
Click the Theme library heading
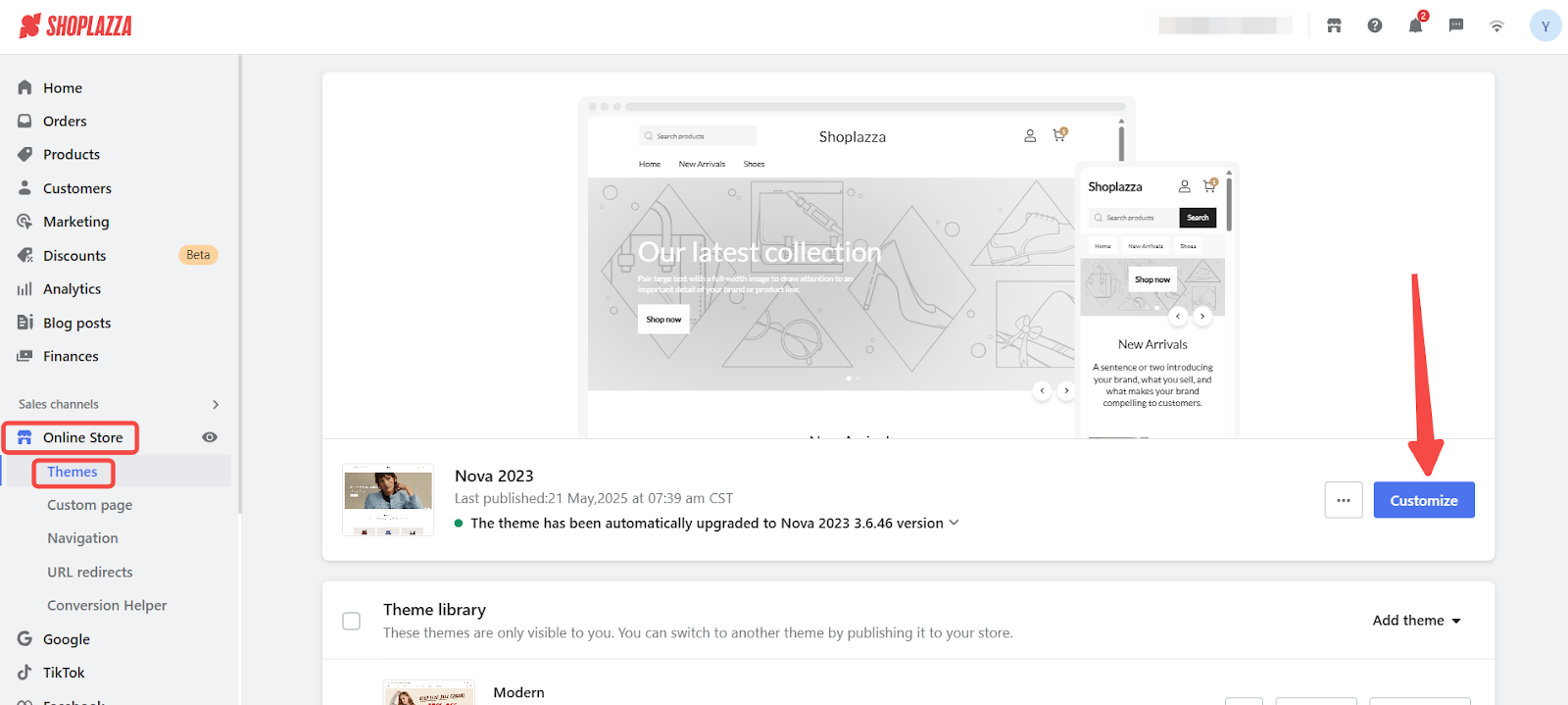coord(434,610)
